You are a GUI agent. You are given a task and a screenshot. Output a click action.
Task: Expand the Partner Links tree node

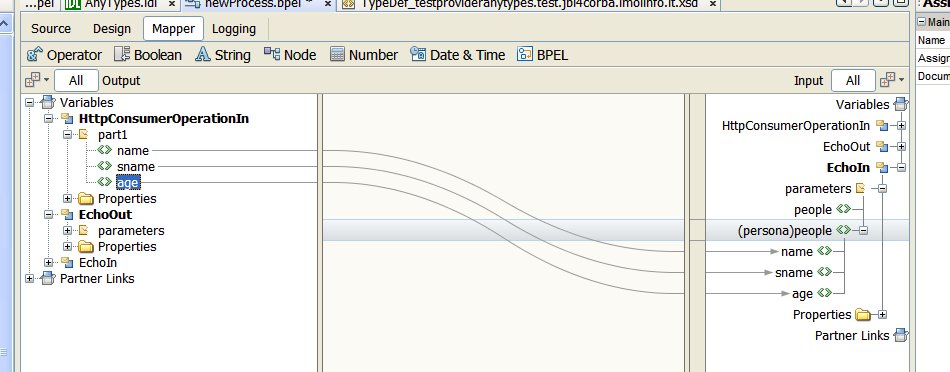click(29, 279)
